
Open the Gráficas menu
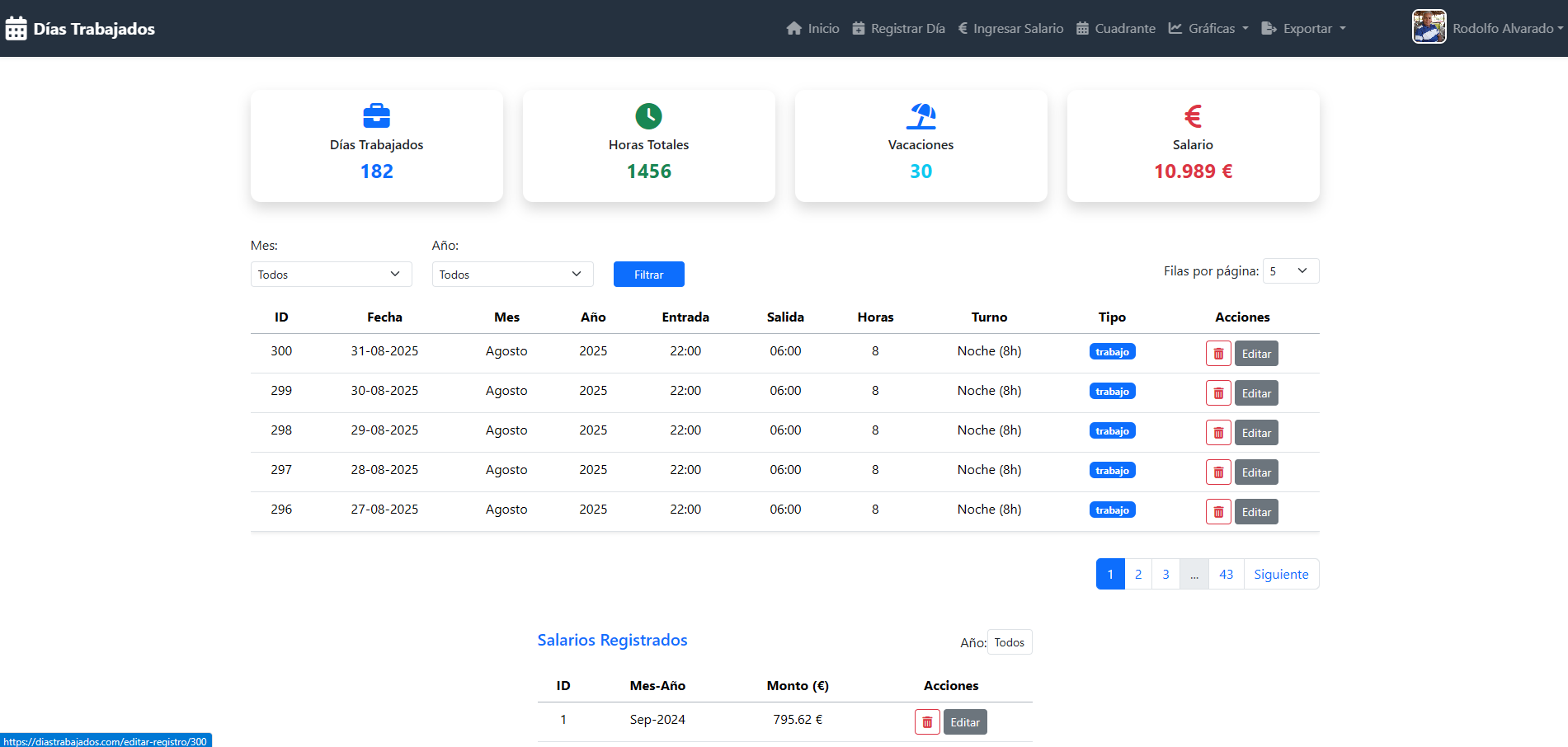point(1209,29)
